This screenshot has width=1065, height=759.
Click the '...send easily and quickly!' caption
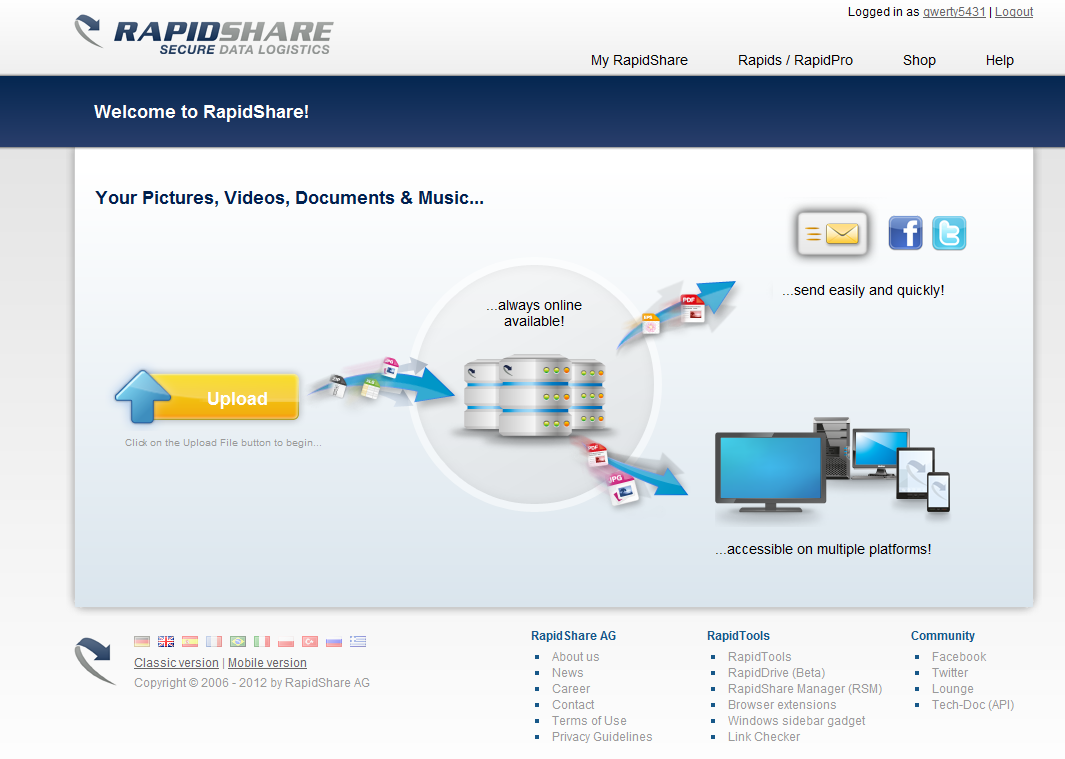click(x=863, y=290)
